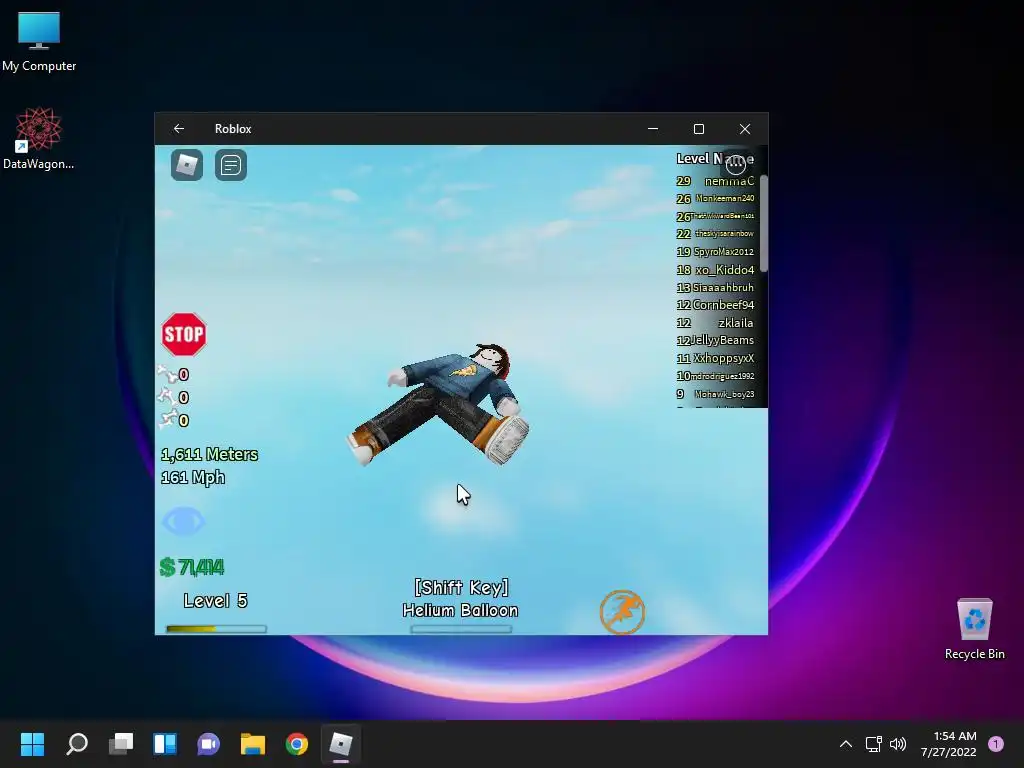The image size is (1024, 768).
Task: Click the Level 5 progress bar
Action: coord(216,629)
